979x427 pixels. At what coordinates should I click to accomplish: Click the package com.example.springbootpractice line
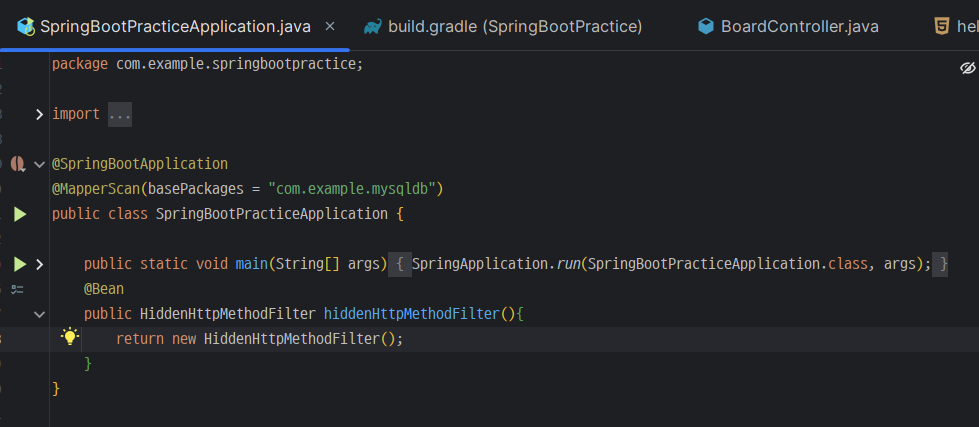coord(207,64)
